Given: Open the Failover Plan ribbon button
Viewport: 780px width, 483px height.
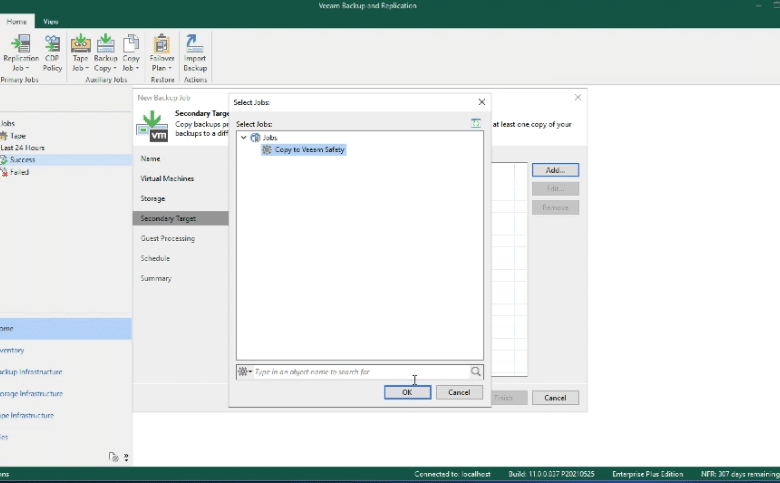Looking at the screenshot, I should 161,53.
